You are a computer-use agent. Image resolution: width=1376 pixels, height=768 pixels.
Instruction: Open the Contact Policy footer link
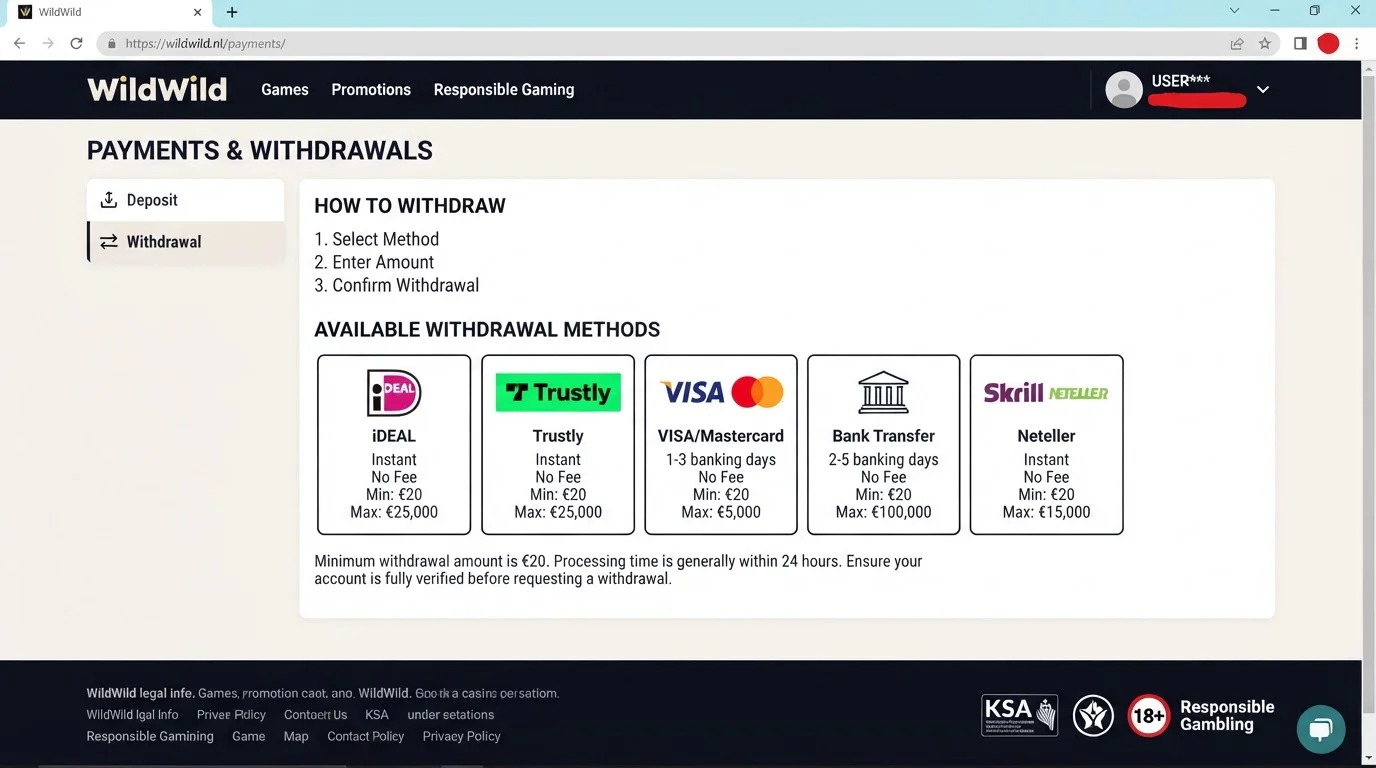[x=366, y=736]
